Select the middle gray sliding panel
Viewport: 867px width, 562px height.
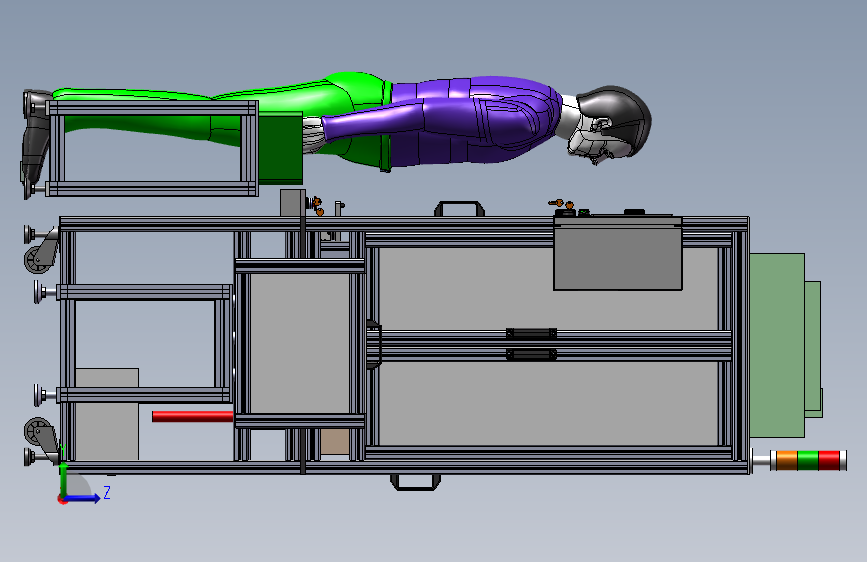point(299,343)
